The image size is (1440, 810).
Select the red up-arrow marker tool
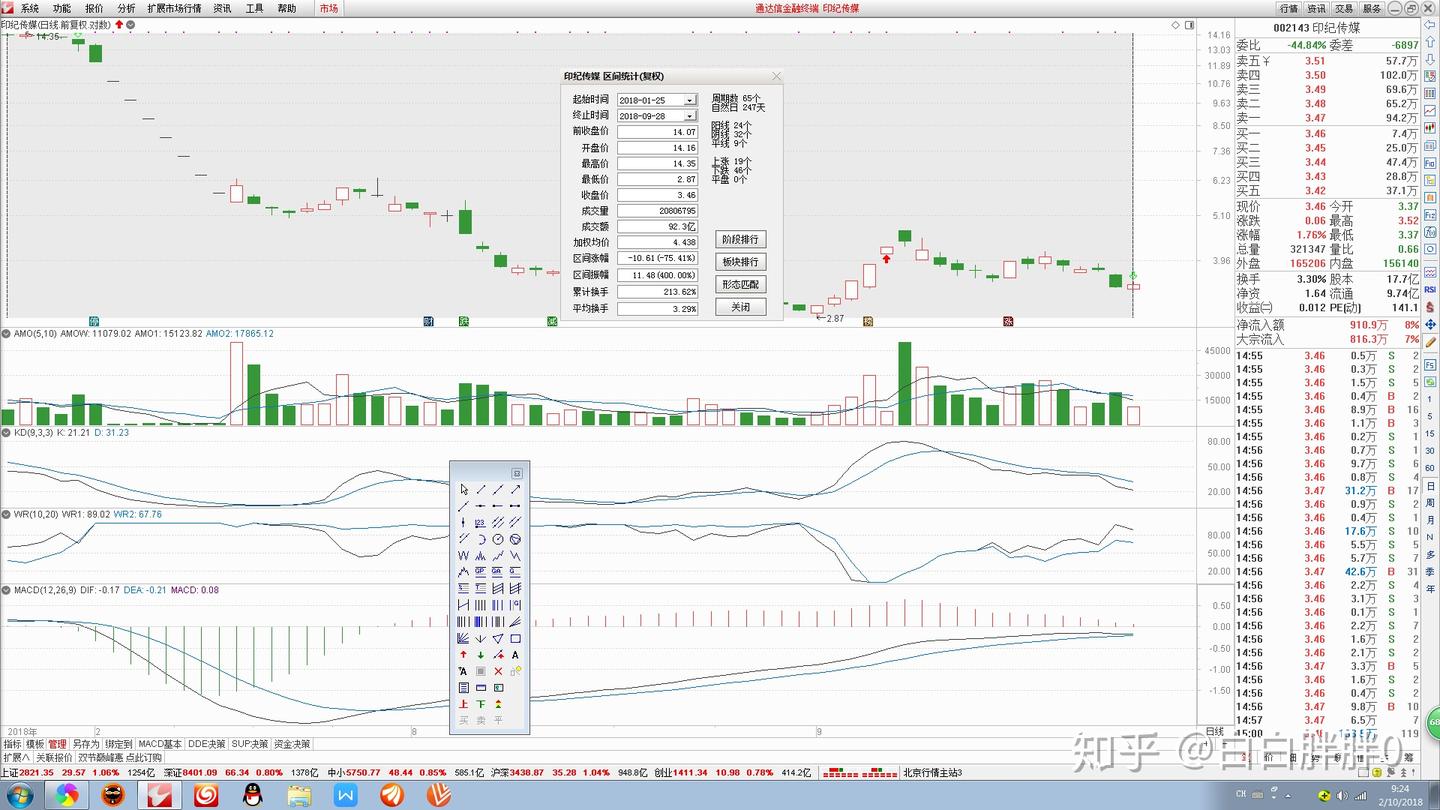tap(464, 655)
